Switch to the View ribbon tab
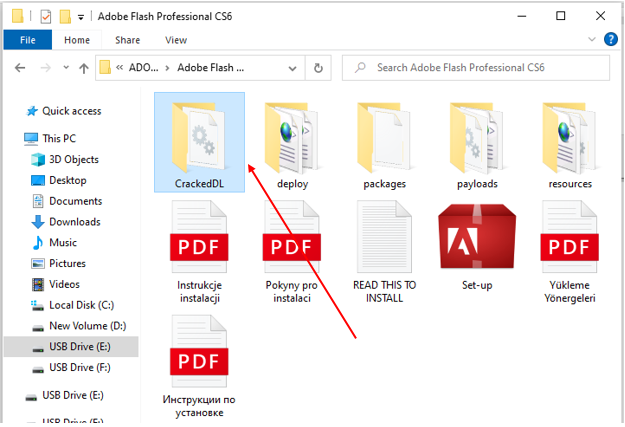The width and height of the screenshot is (625, 427). pyautogui.click(x=176, y=40)
